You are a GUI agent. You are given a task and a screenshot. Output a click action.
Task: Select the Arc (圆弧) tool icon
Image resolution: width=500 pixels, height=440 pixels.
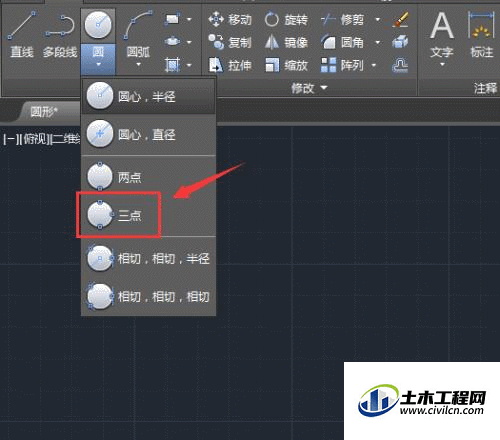click(x=138, y=26)
